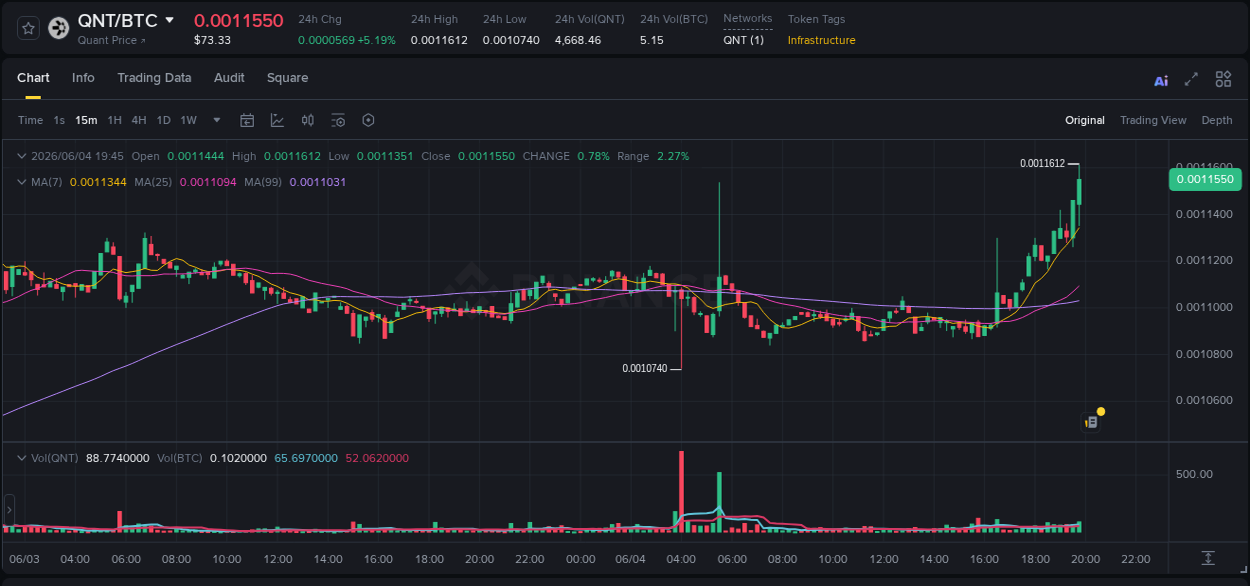
Task: Collapse the OHLC data row chevron
Action: (x=22, y=156)
